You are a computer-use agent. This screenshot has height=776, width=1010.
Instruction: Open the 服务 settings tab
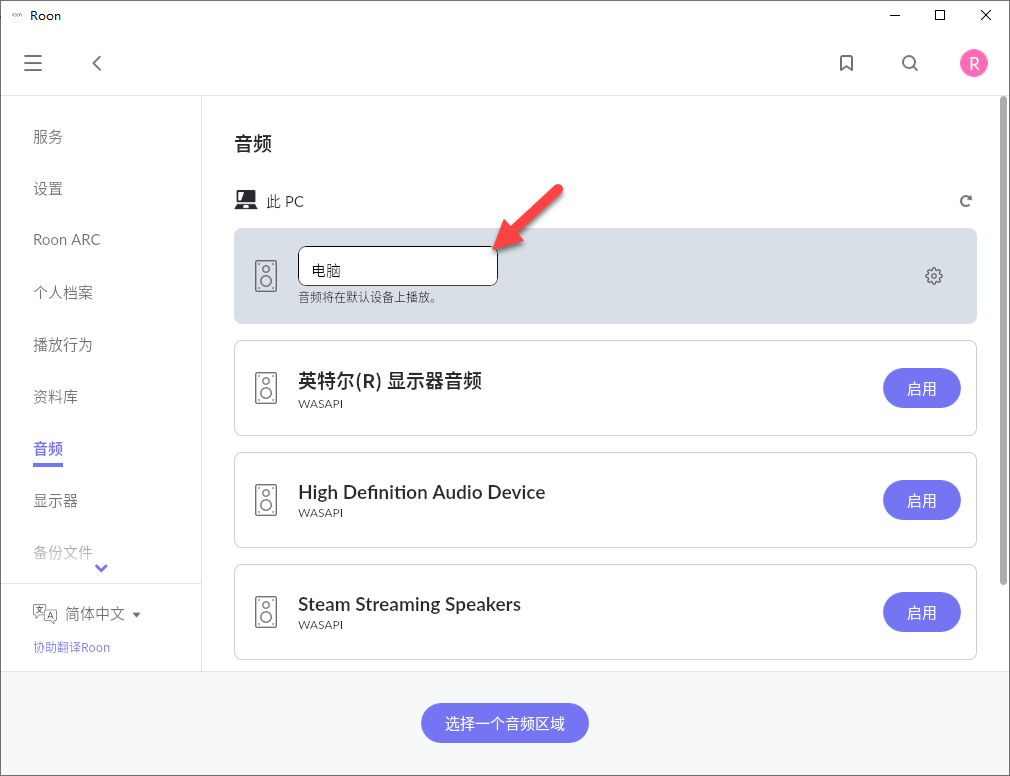click(48, 137)
